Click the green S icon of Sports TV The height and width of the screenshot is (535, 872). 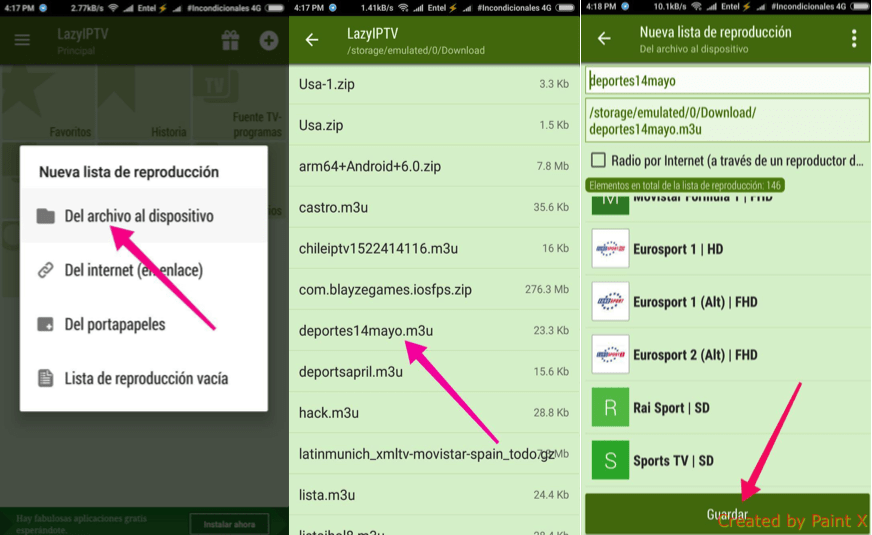(x=610, y=460)
